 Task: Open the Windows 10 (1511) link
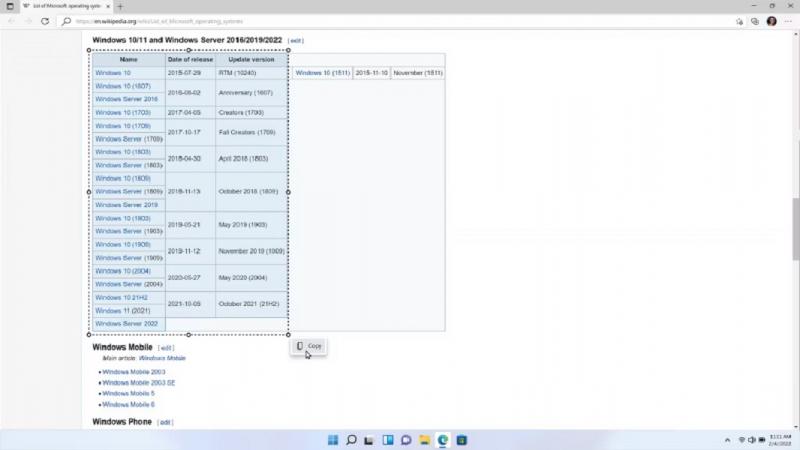click(x=323, y=73)
